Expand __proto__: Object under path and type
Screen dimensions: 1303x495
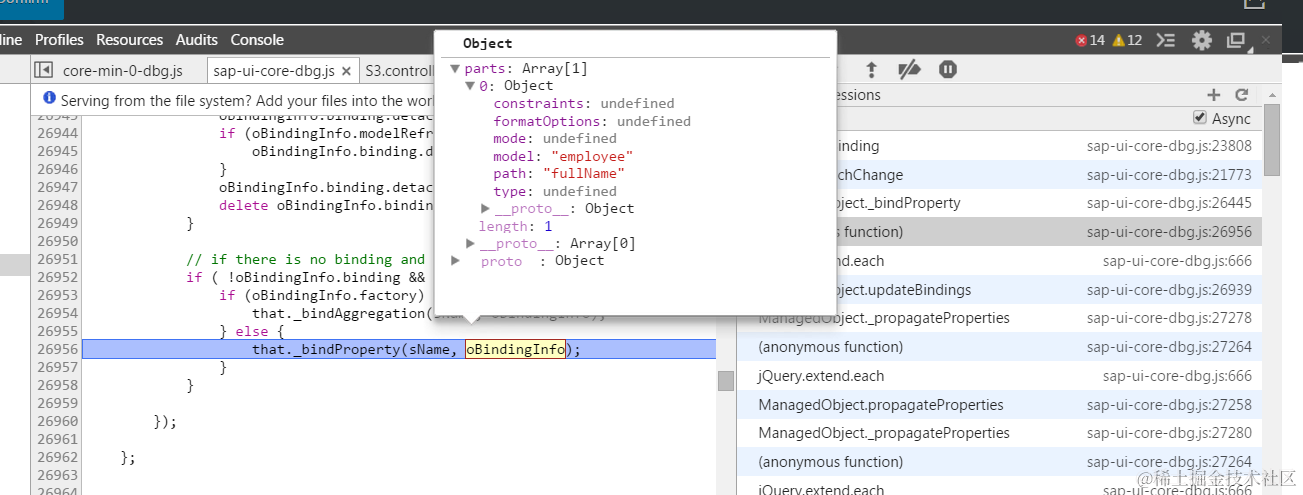click(486, 208)
